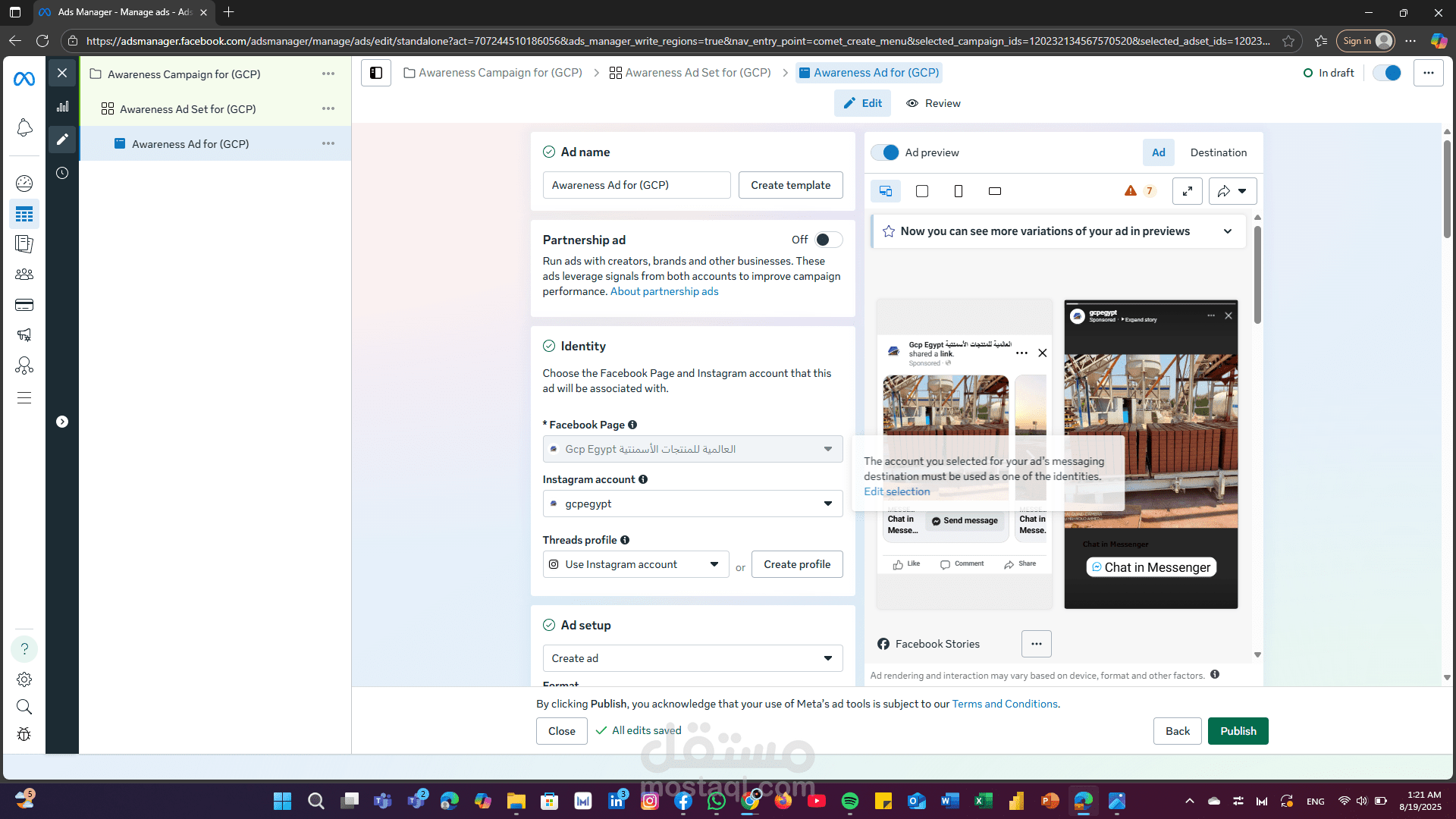
Task: Open Facebook Page dropdown
Action: pos(692,449)
